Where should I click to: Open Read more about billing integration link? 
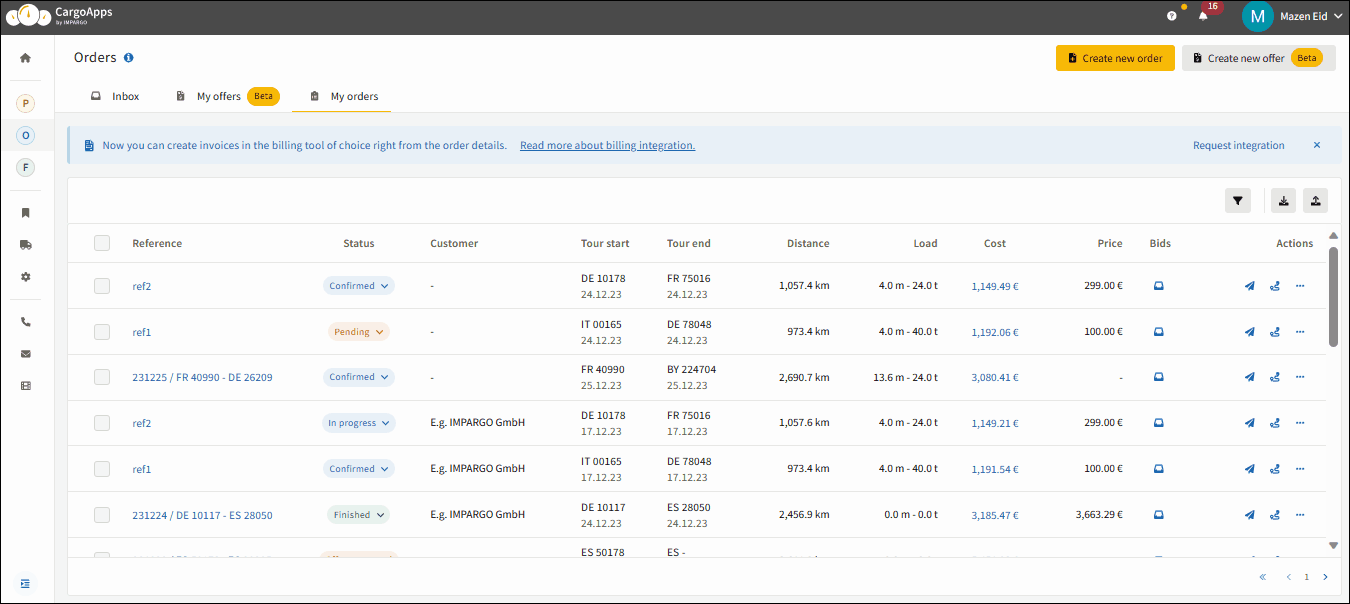607,146
